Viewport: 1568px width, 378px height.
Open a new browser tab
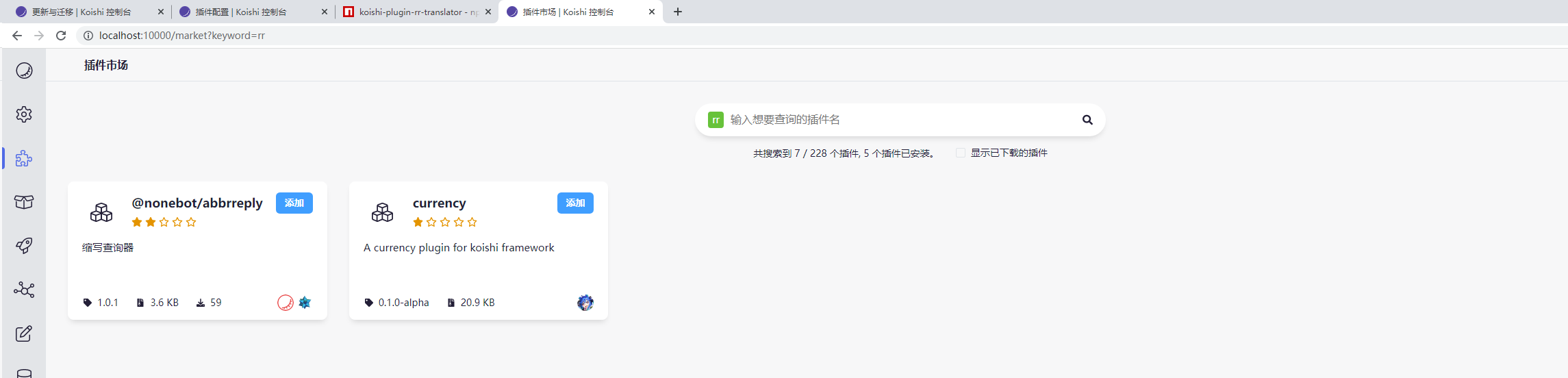click(678, 12)
